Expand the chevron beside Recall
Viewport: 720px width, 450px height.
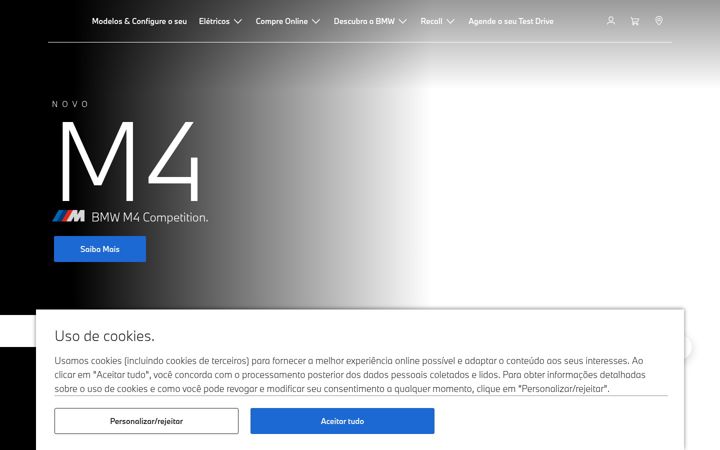450,21
